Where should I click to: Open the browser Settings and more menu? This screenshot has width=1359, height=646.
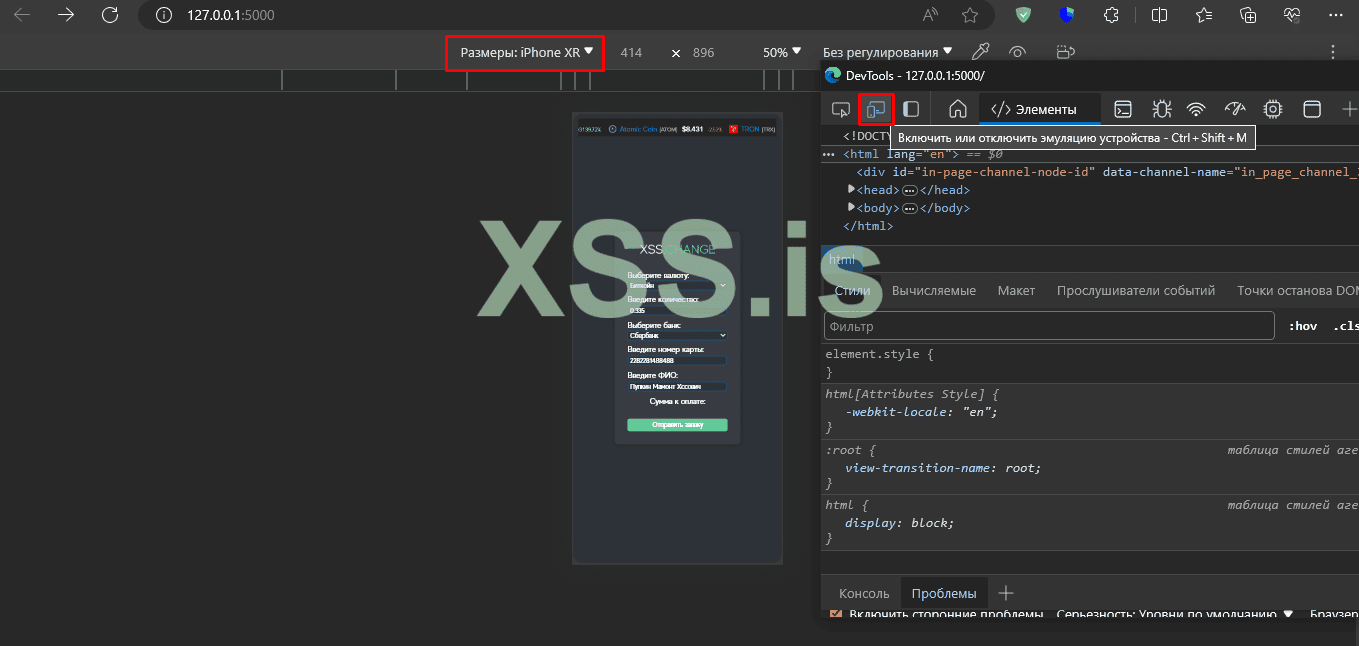click(x=1336, y=15)
